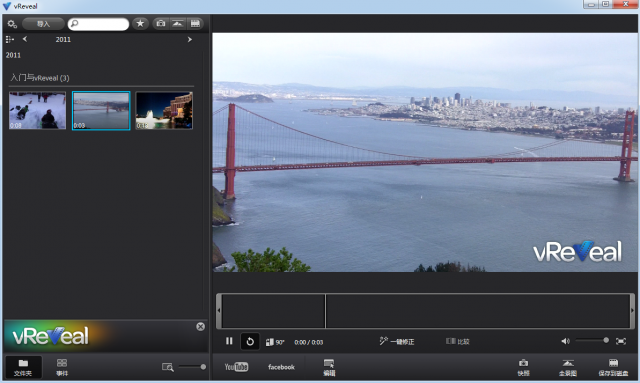Toggle the compare view option
640x383 pixels.
pyautogui.click(x=458, y=341)
